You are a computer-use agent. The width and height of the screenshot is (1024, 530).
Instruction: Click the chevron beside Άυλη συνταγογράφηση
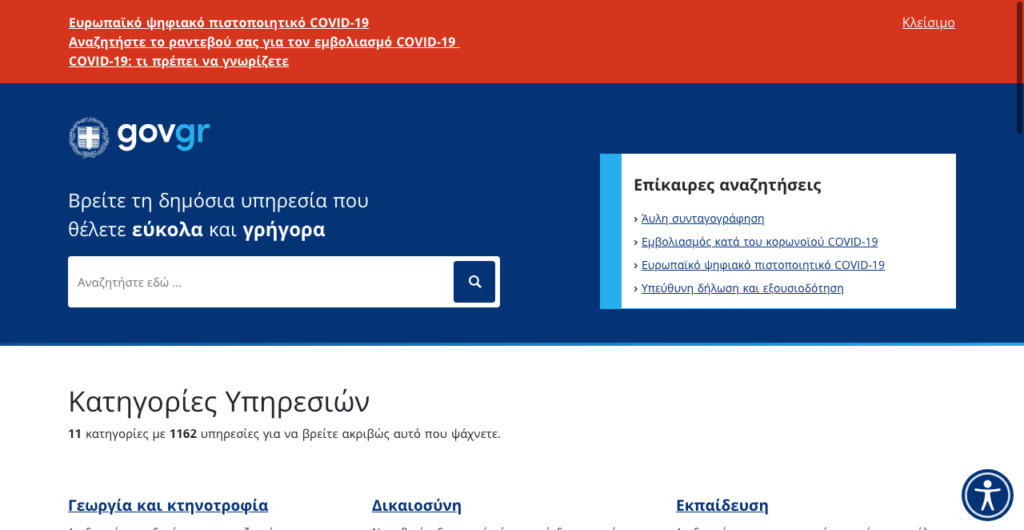tap(636, 219)
